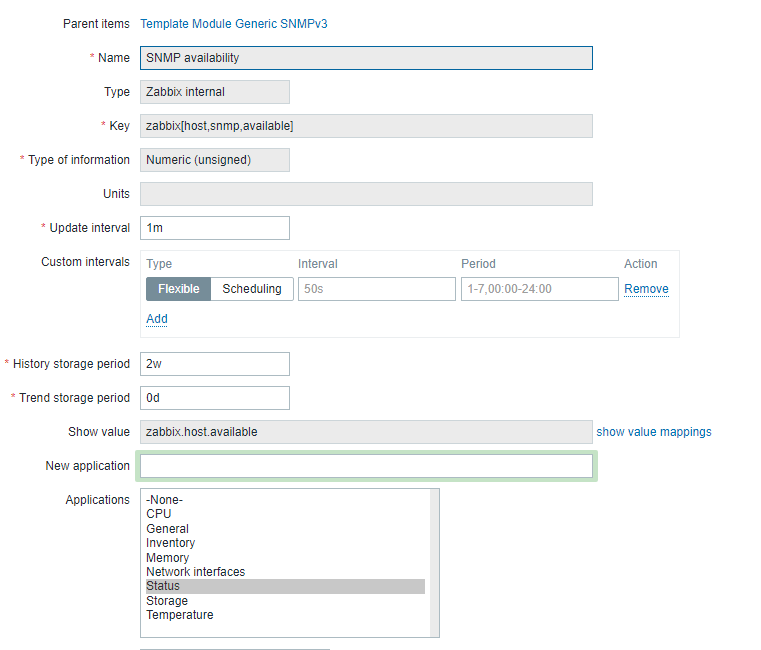
Task: Switch to Scheduling interval type
Action: [252, 289]
